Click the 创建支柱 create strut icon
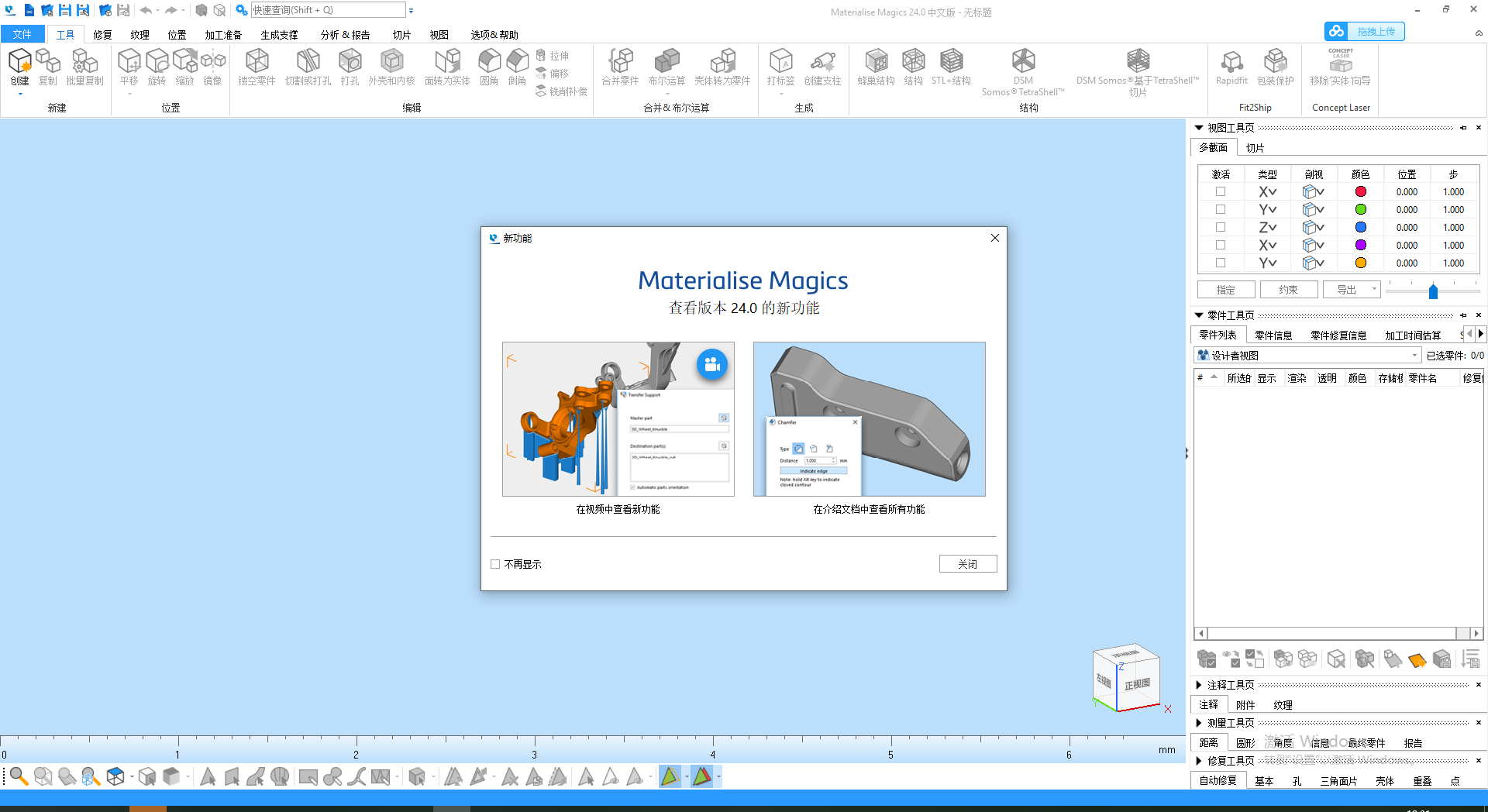This screenshot has height=812, width=1488. (822, 60)
